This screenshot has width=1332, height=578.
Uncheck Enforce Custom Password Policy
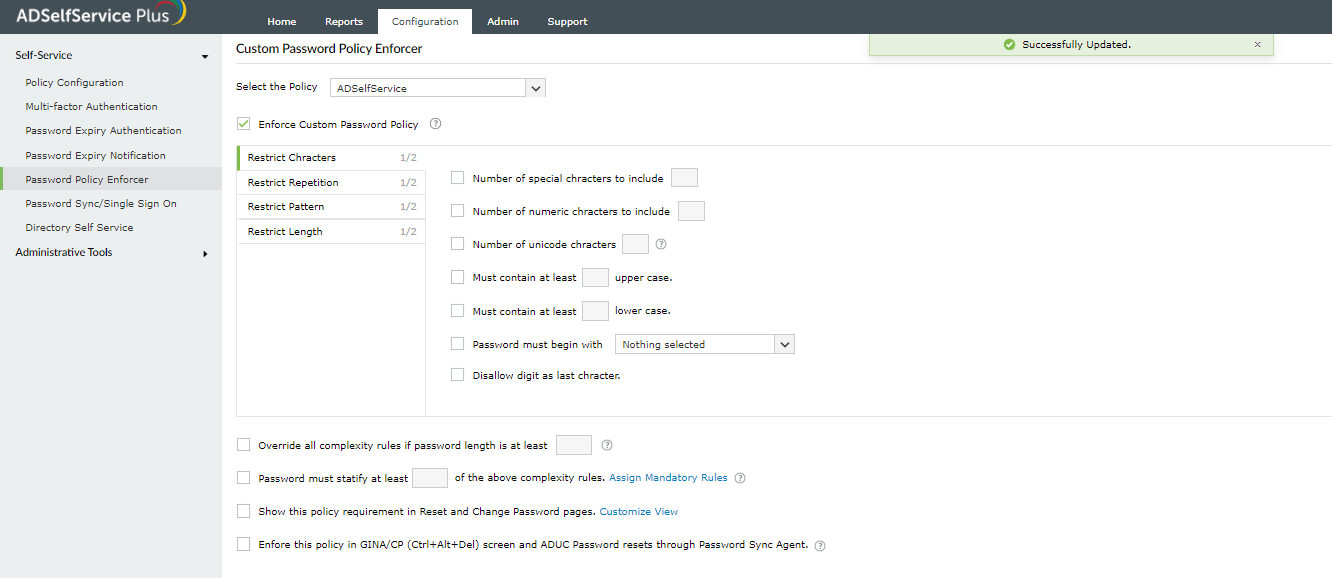point(243,123)
